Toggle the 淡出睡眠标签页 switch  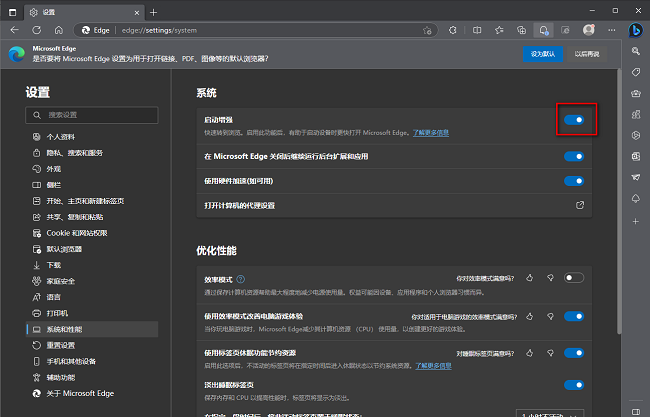[574, 385]
